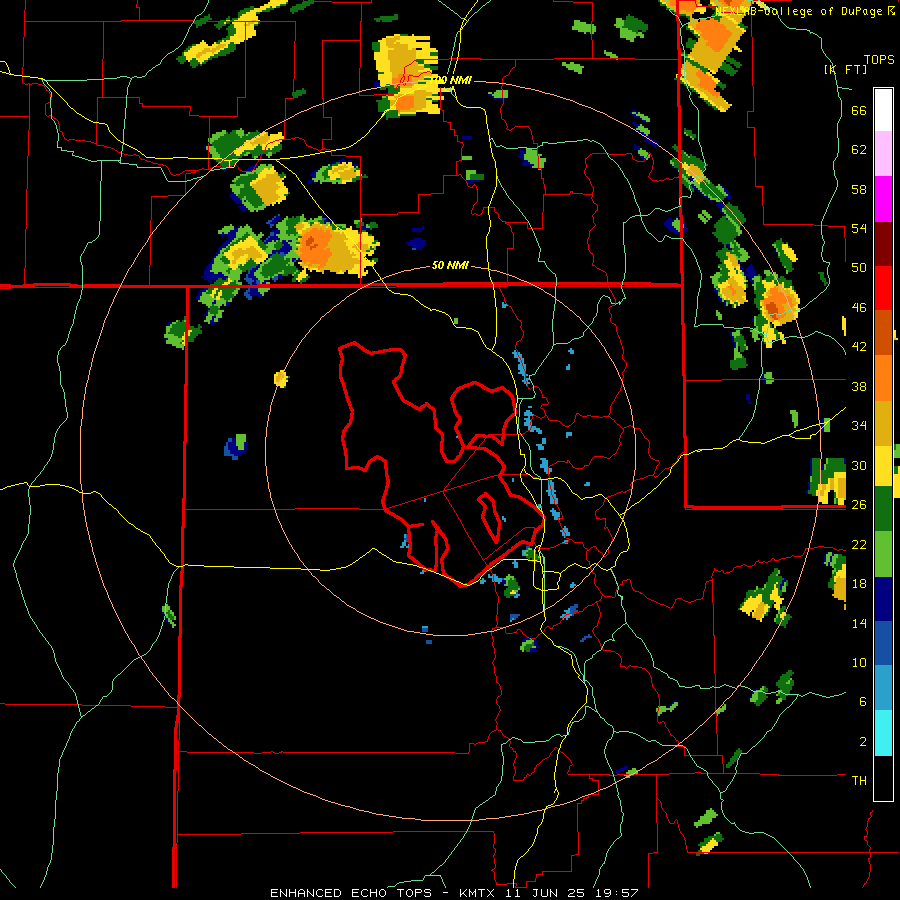Pick the light green 22 kft legend swatch
Image resolution: width=900 pixels, height=900 pixels.
[883, 554]
